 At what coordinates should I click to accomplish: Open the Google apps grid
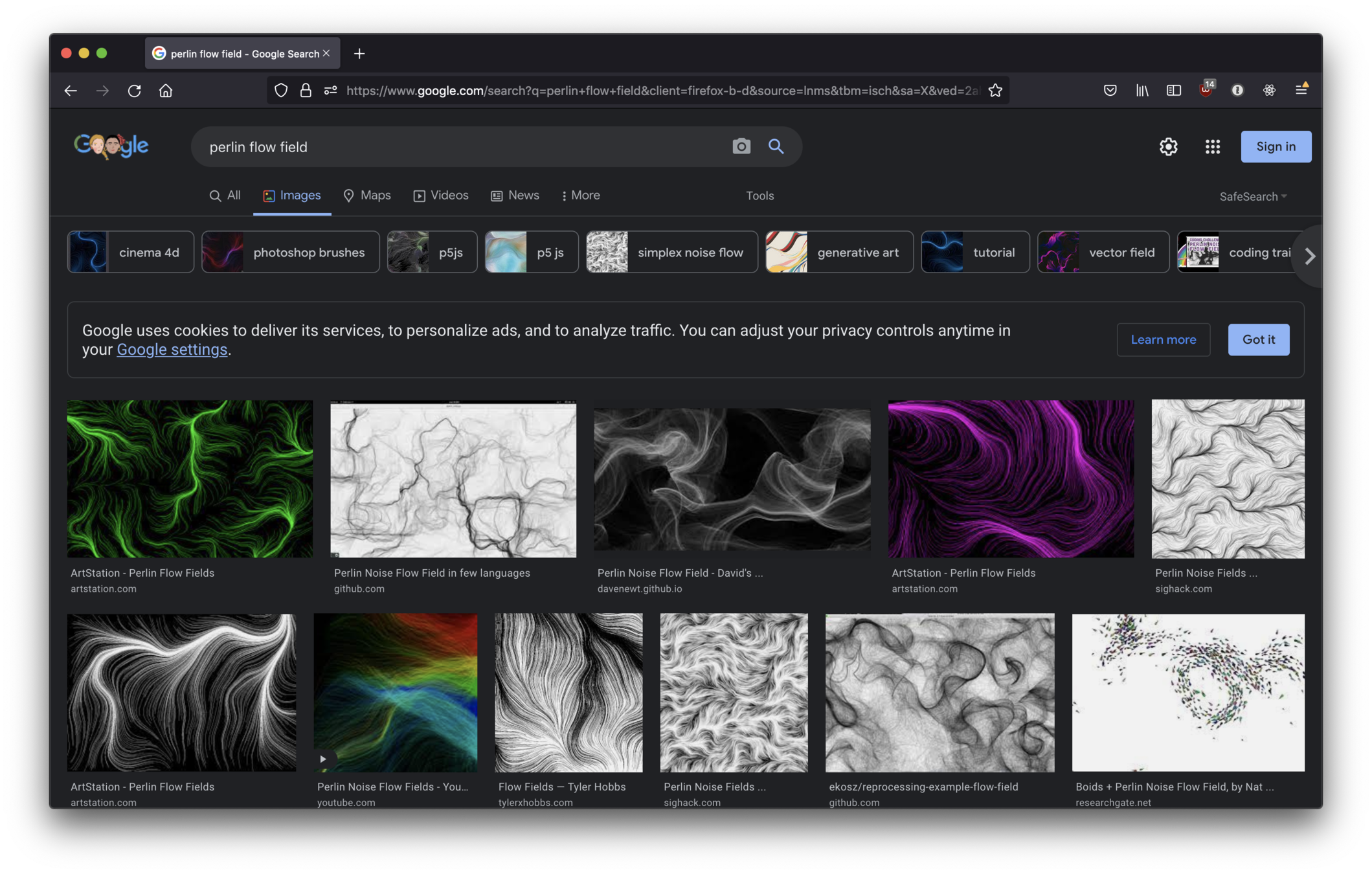(1212, 146)
